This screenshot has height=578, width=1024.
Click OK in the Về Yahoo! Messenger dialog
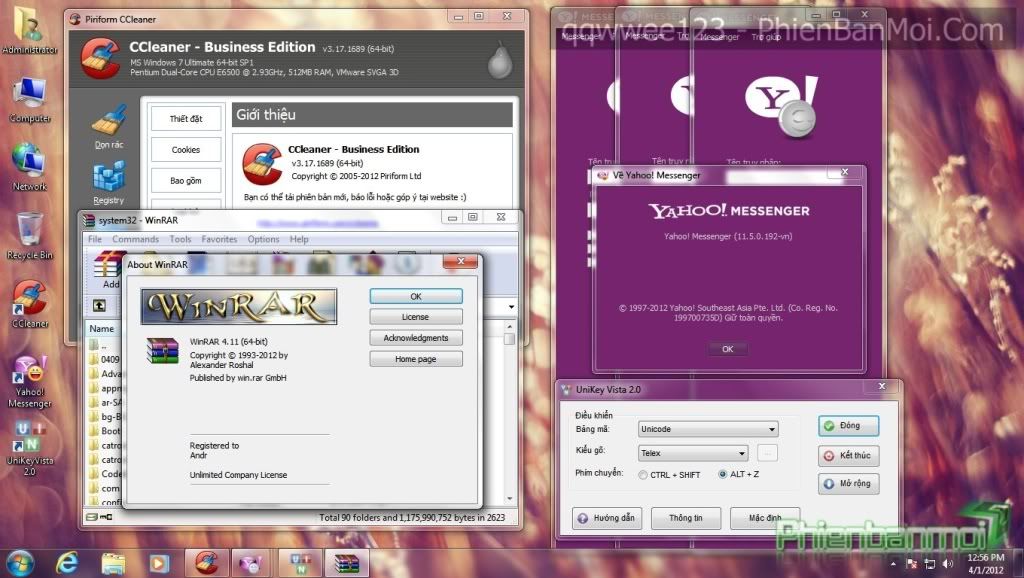[728, 349]
